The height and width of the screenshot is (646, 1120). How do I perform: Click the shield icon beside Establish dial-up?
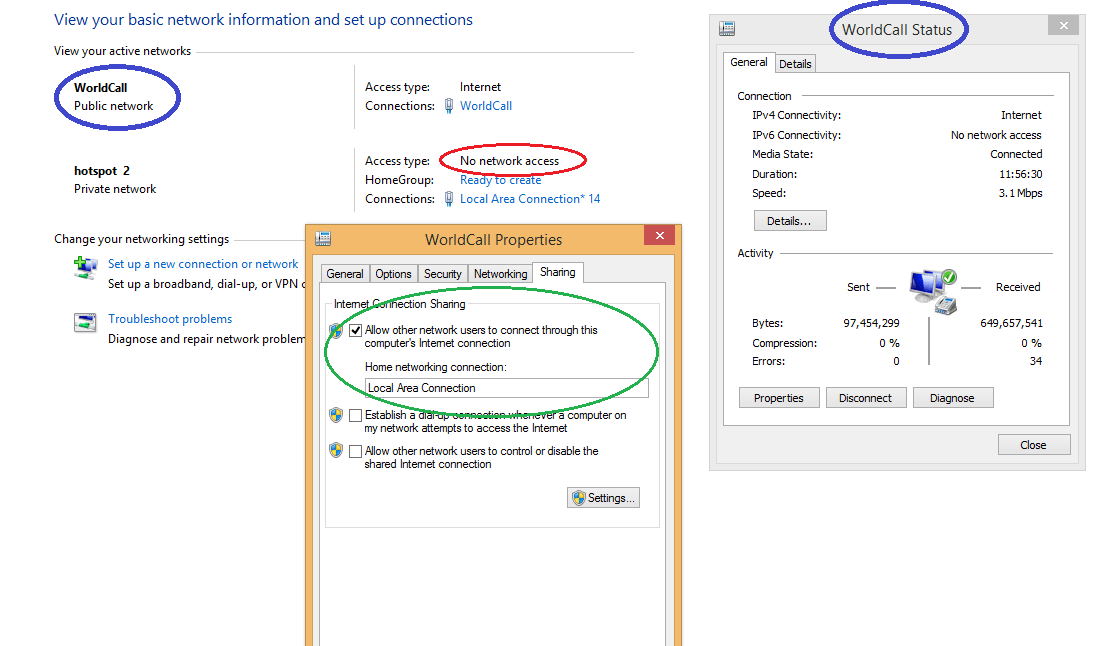click(336, 415)
